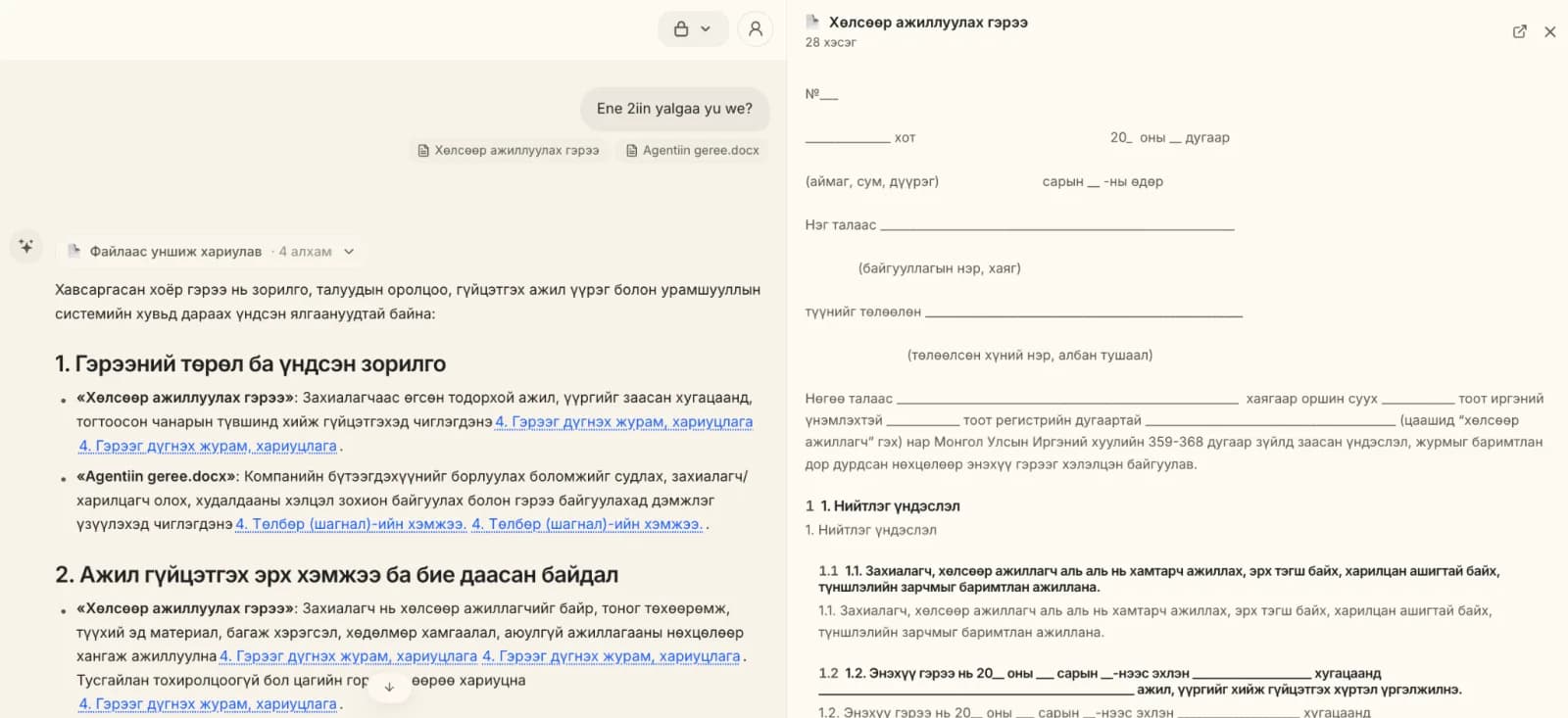The image size is (1568, 718).
Task: Click the № document number line in preview
Action: tap(821, 94)
